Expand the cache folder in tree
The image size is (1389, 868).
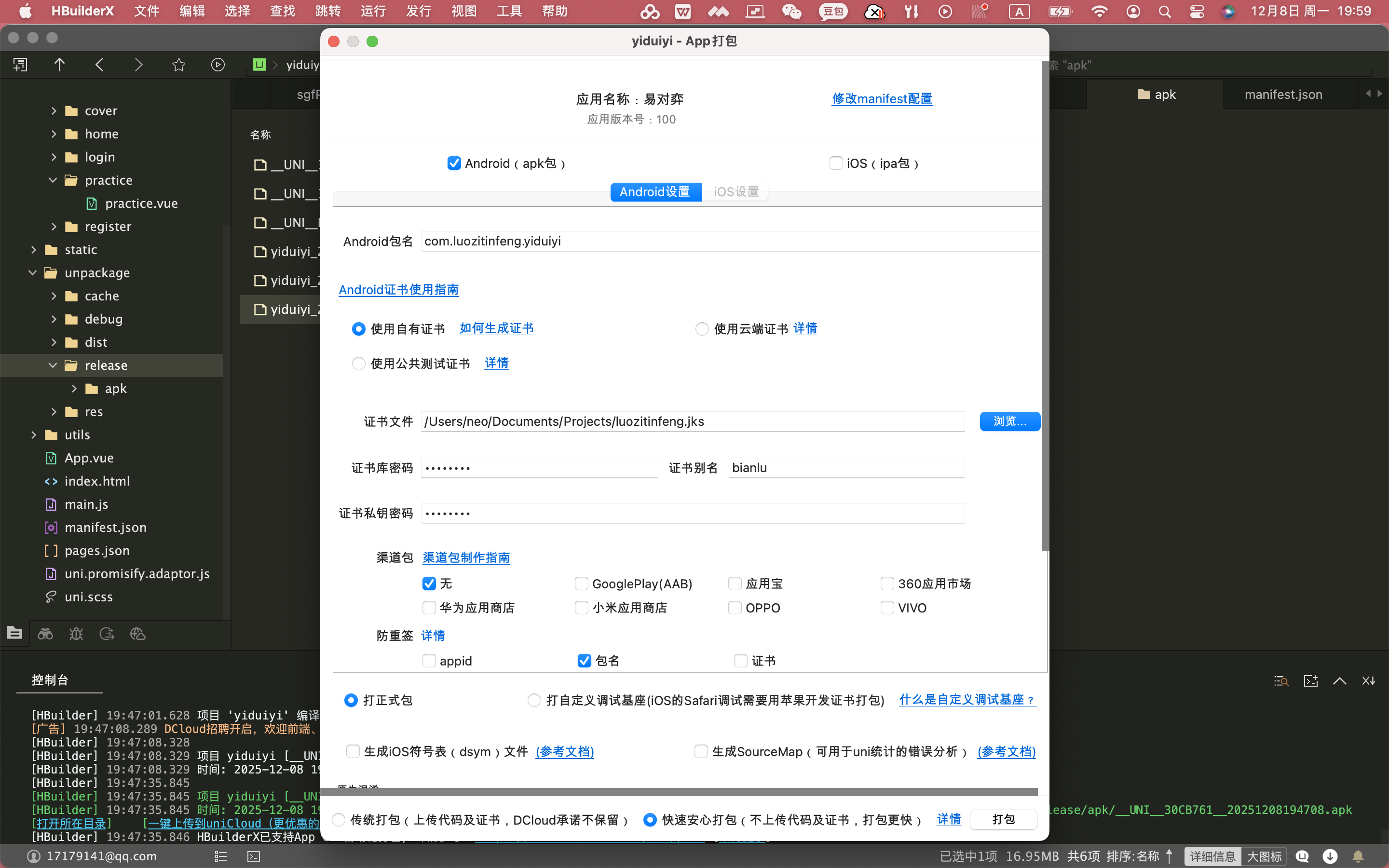coord(54,296)
